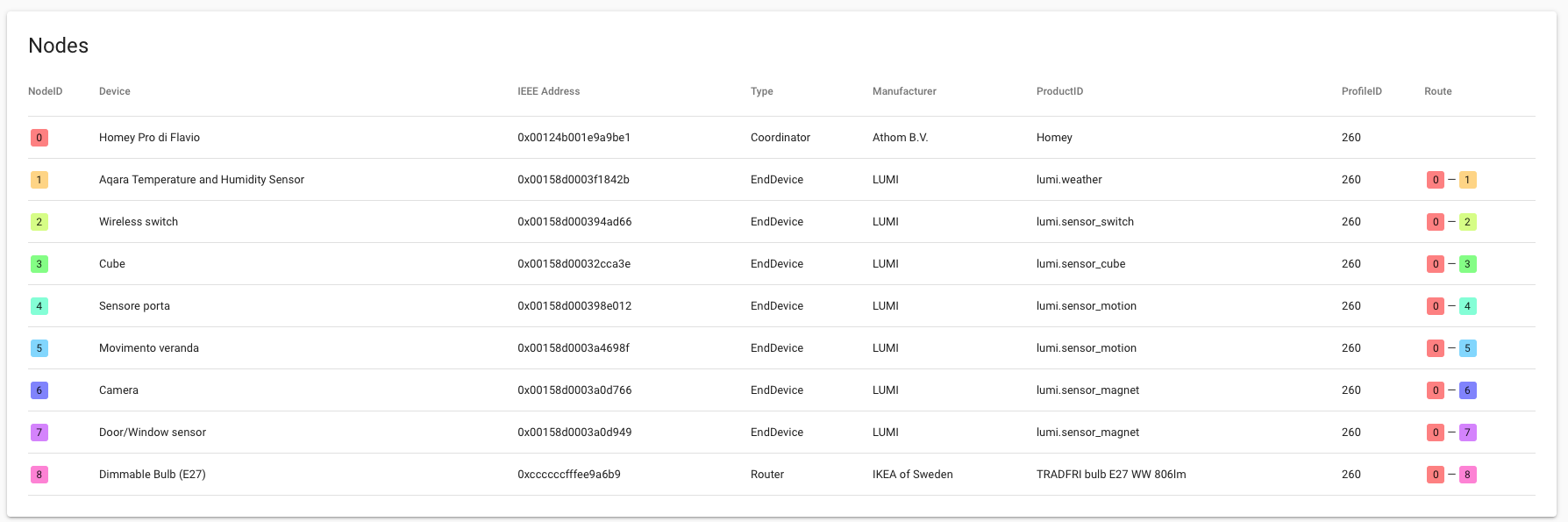
Task: Click the ProductID column header
Action: click(x=1059, y=91)
